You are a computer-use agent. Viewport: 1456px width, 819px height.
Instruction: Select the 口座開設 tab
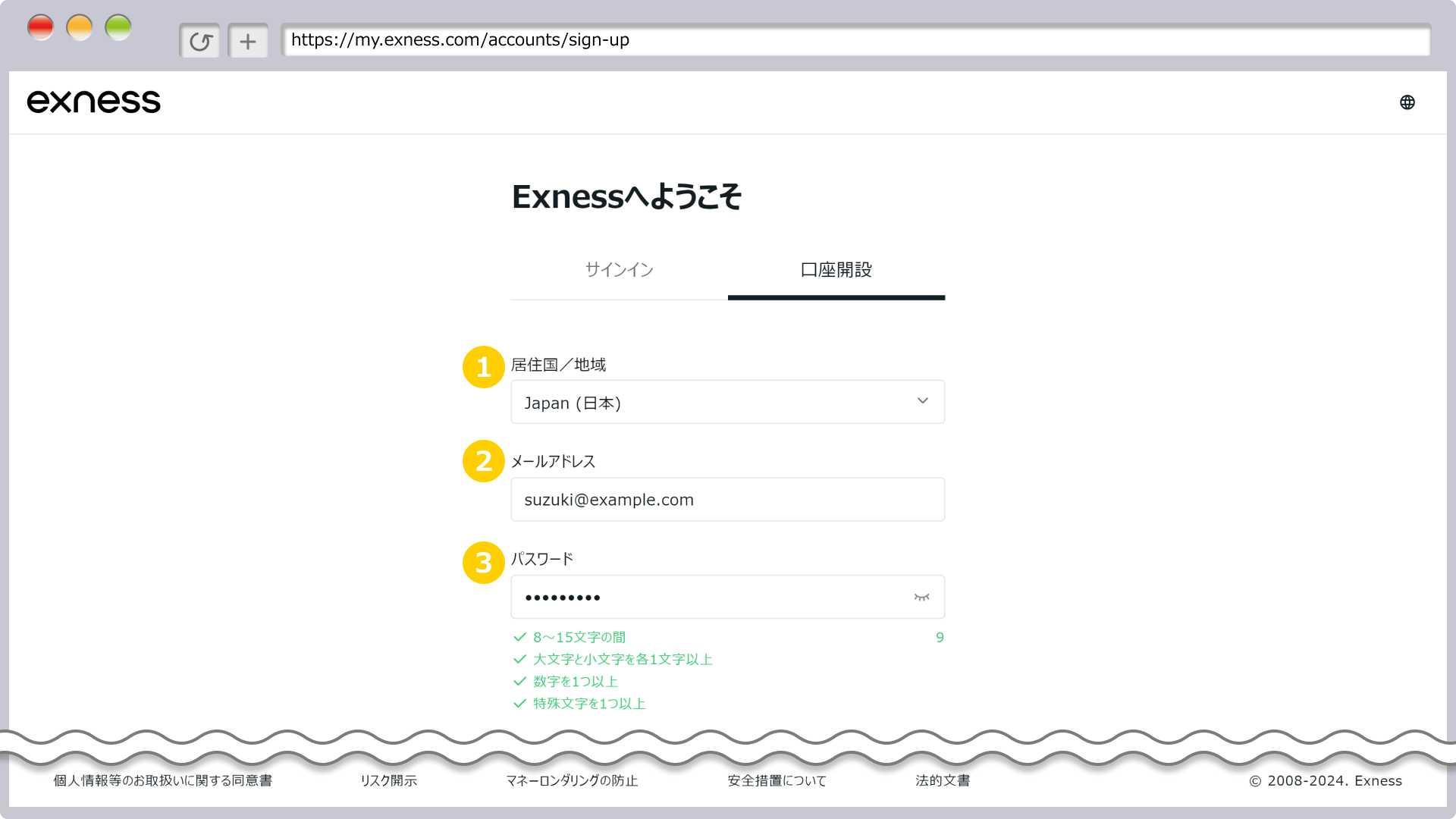836,270
